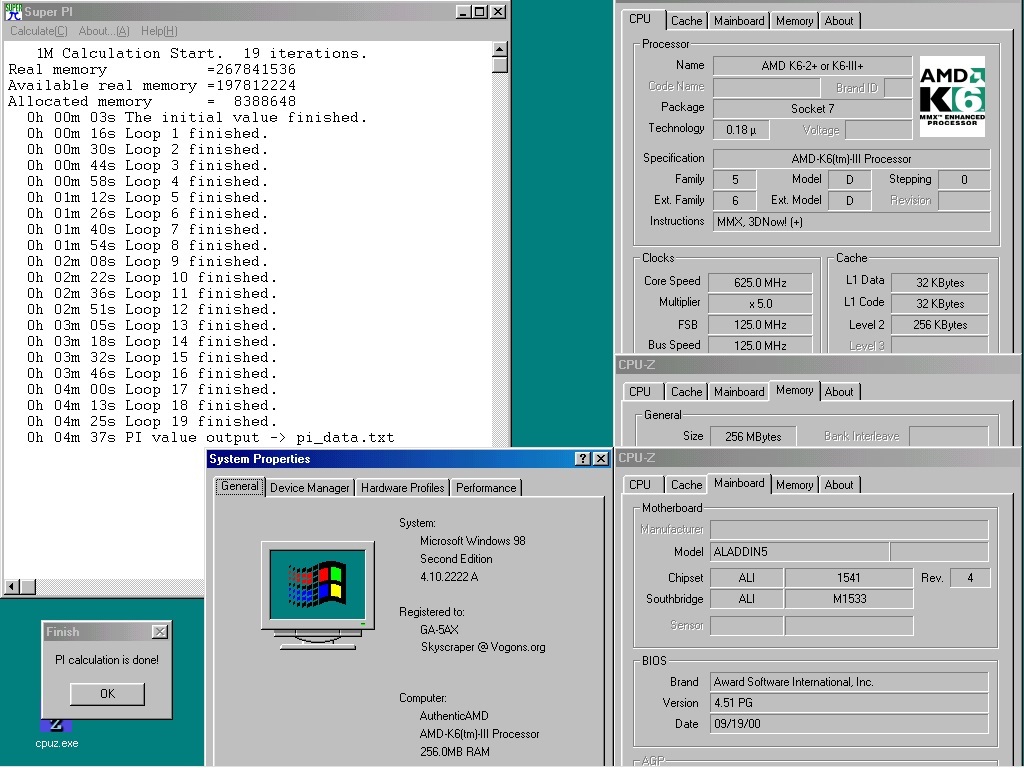The height and width of the screenshot is (768, 1024).
Task: Click the memory Size value 256 MBytes
Action: [x=753, y=437]
